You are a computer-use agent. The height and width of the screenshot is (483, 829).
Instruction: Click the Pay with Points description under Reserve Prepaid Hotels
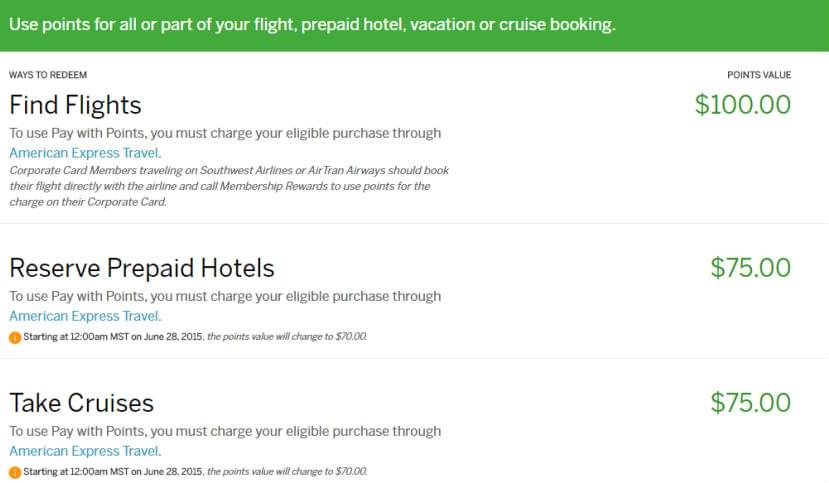tap(225, 296)
